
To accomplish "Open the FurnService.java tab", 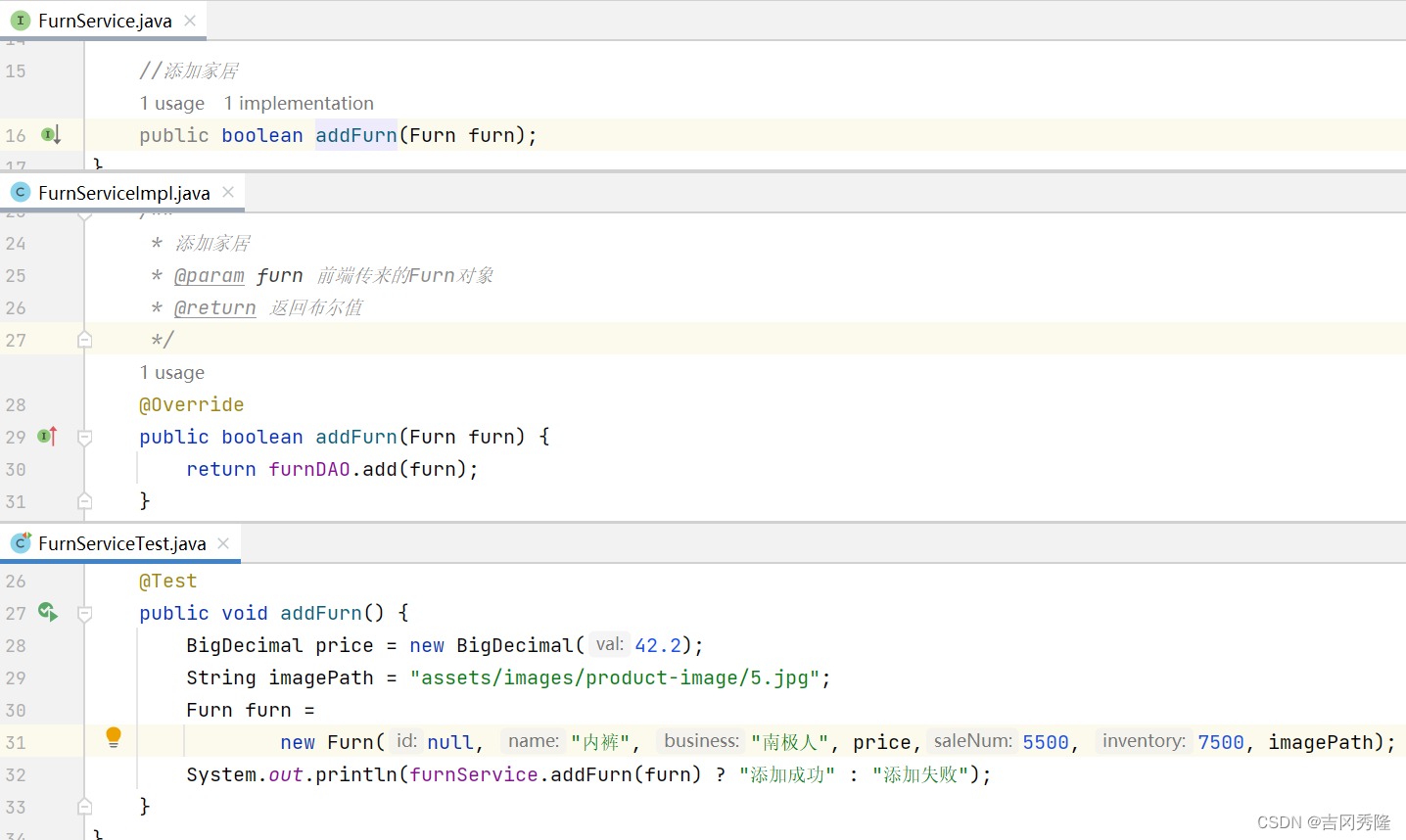I will [103, 21].
